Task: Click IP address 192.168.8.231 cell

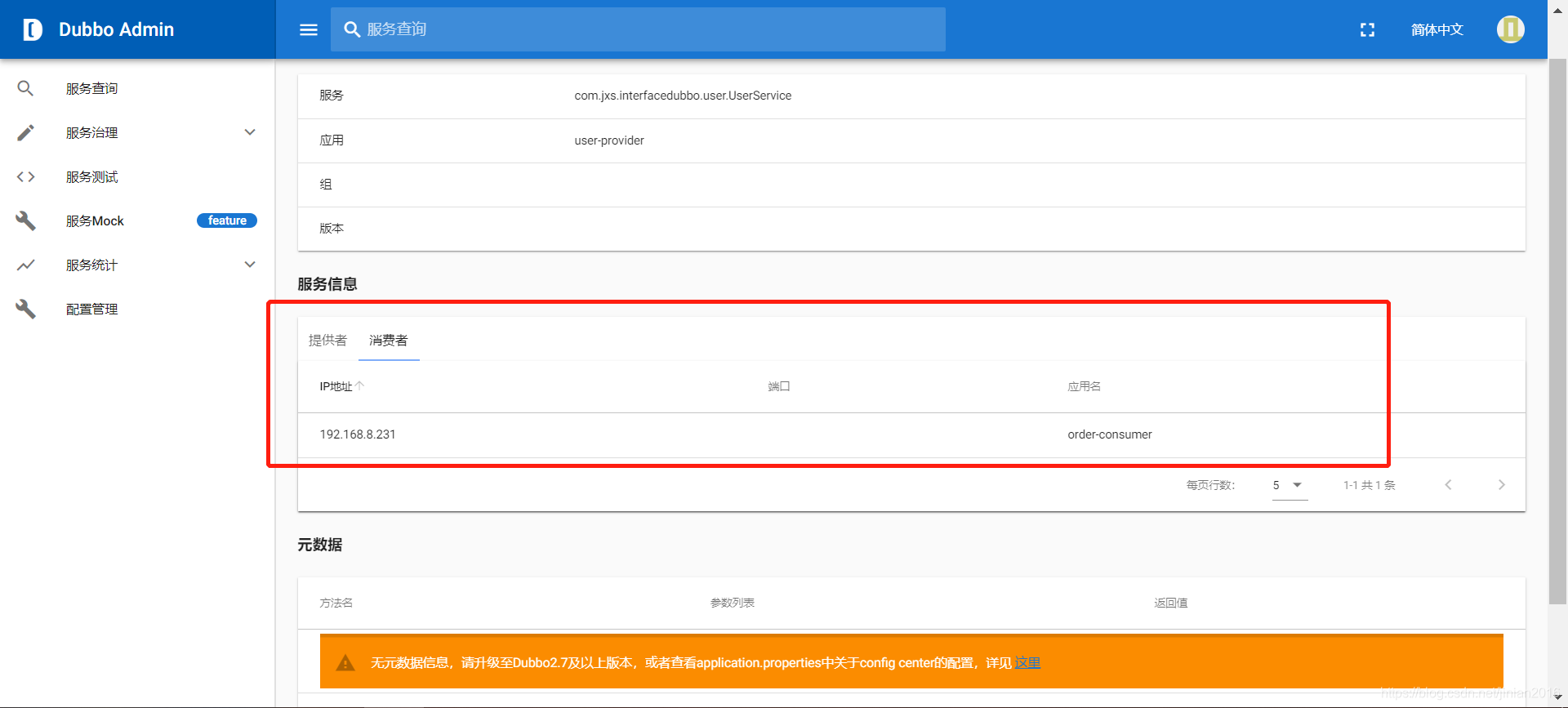Action: click(358, 434)
